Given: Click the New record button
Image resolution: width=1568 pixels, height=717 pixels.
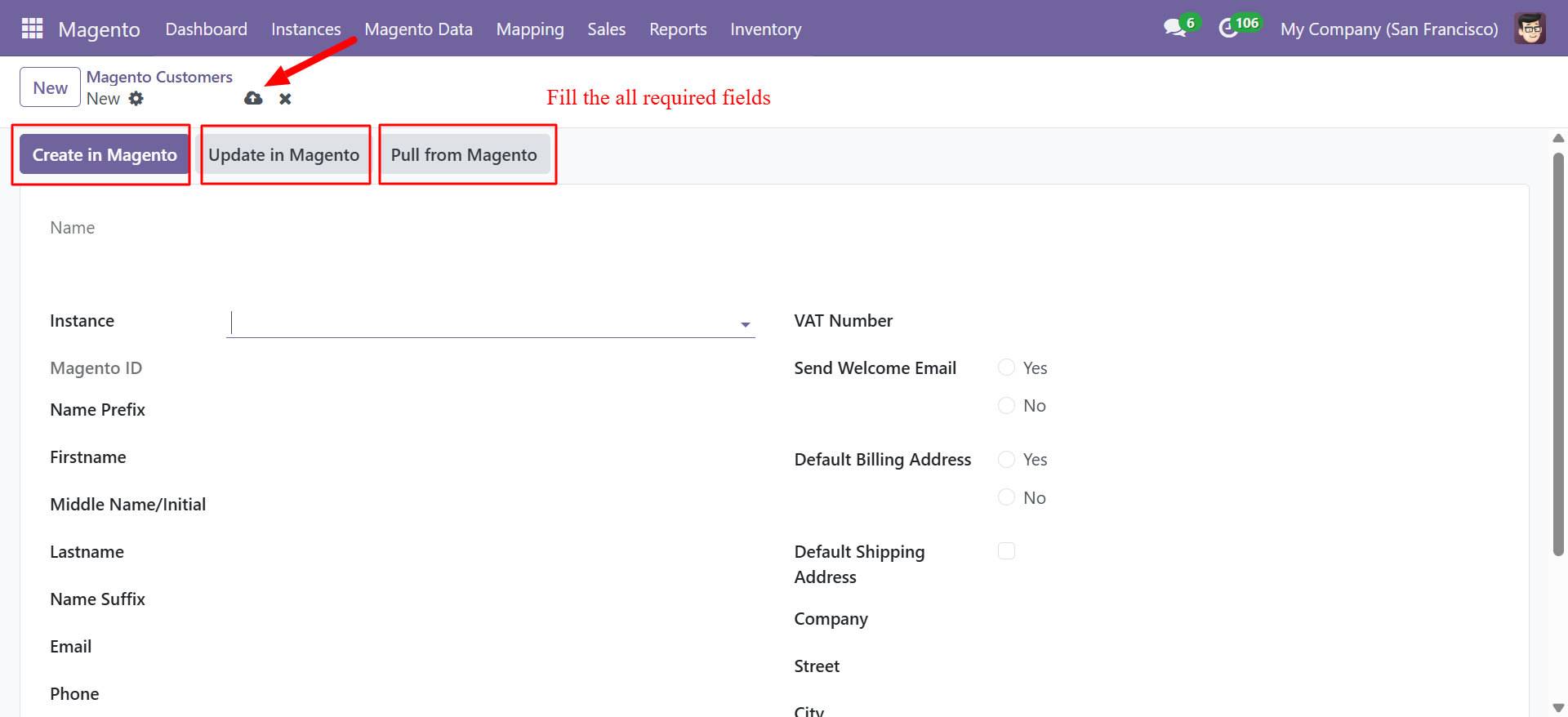Looking at the screenshot, I should pos(50,87).
